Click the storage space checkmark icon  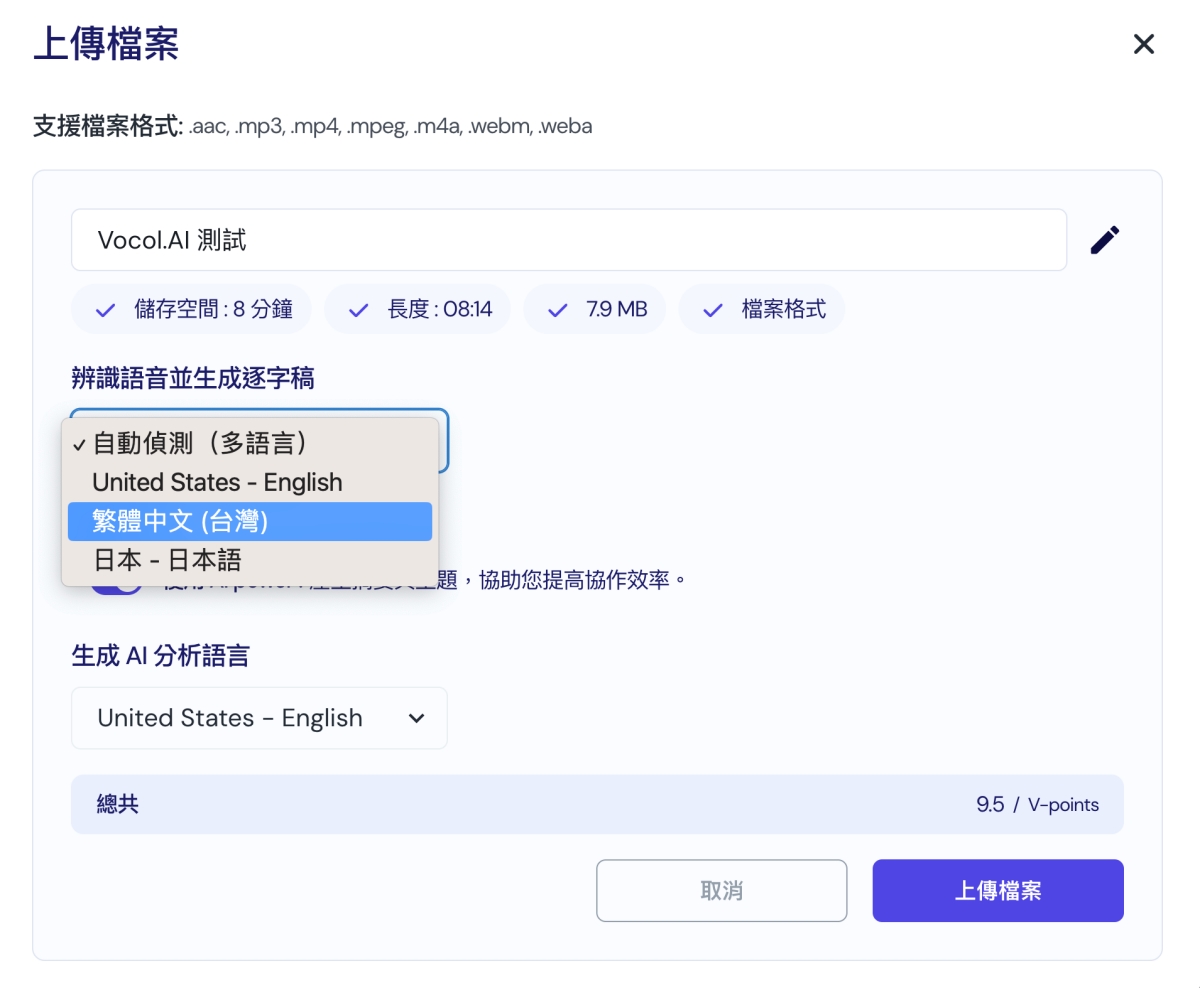(105, 310)
